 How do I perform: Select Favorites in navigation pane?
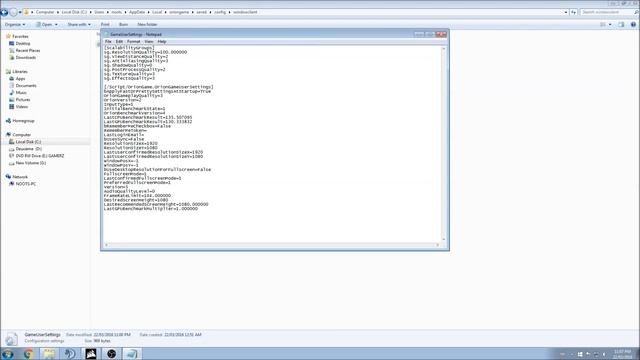[x=20, y=36]
